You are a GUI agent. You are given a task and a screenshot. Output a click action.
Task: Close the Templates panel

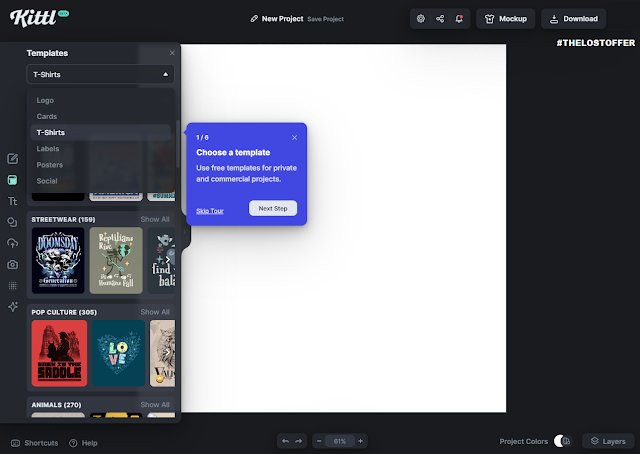172,53
